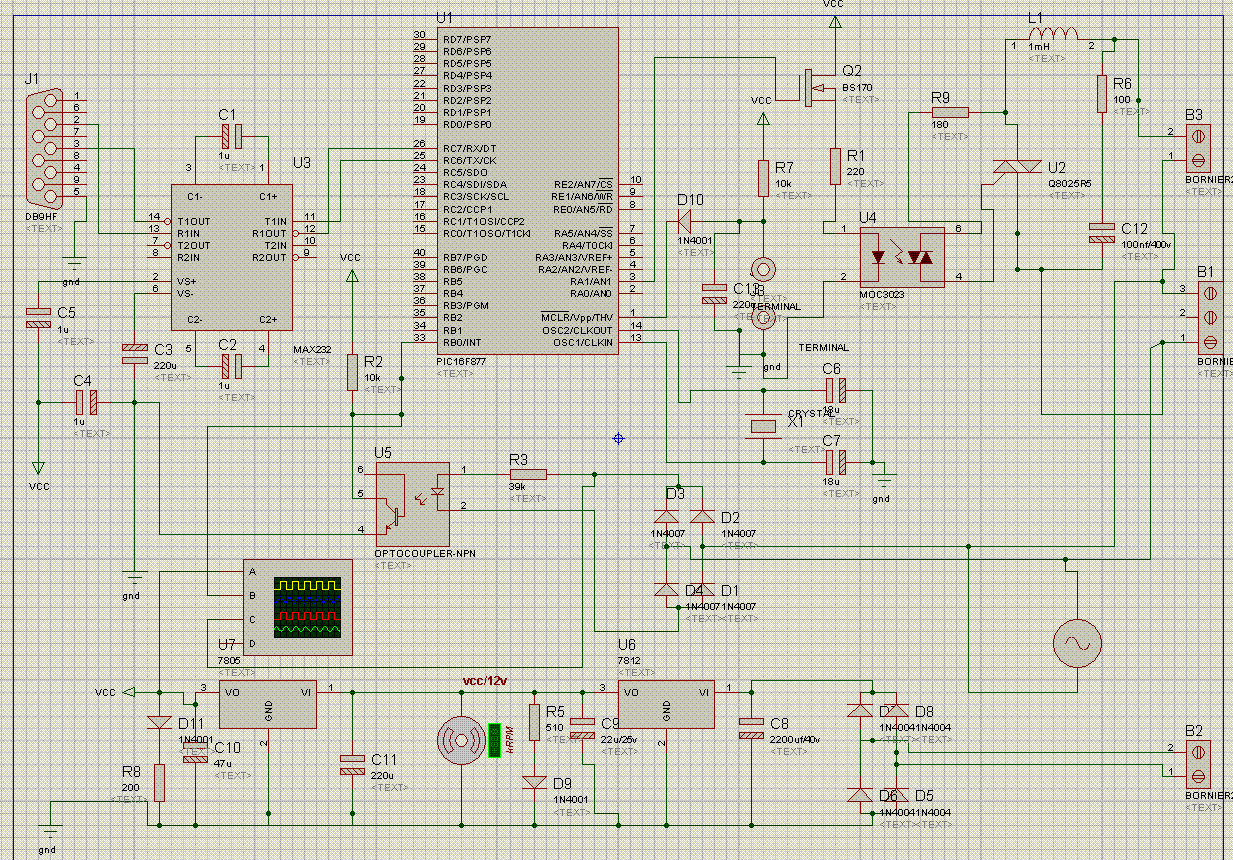Select the U7 7805 regulator

click(267, 703)
